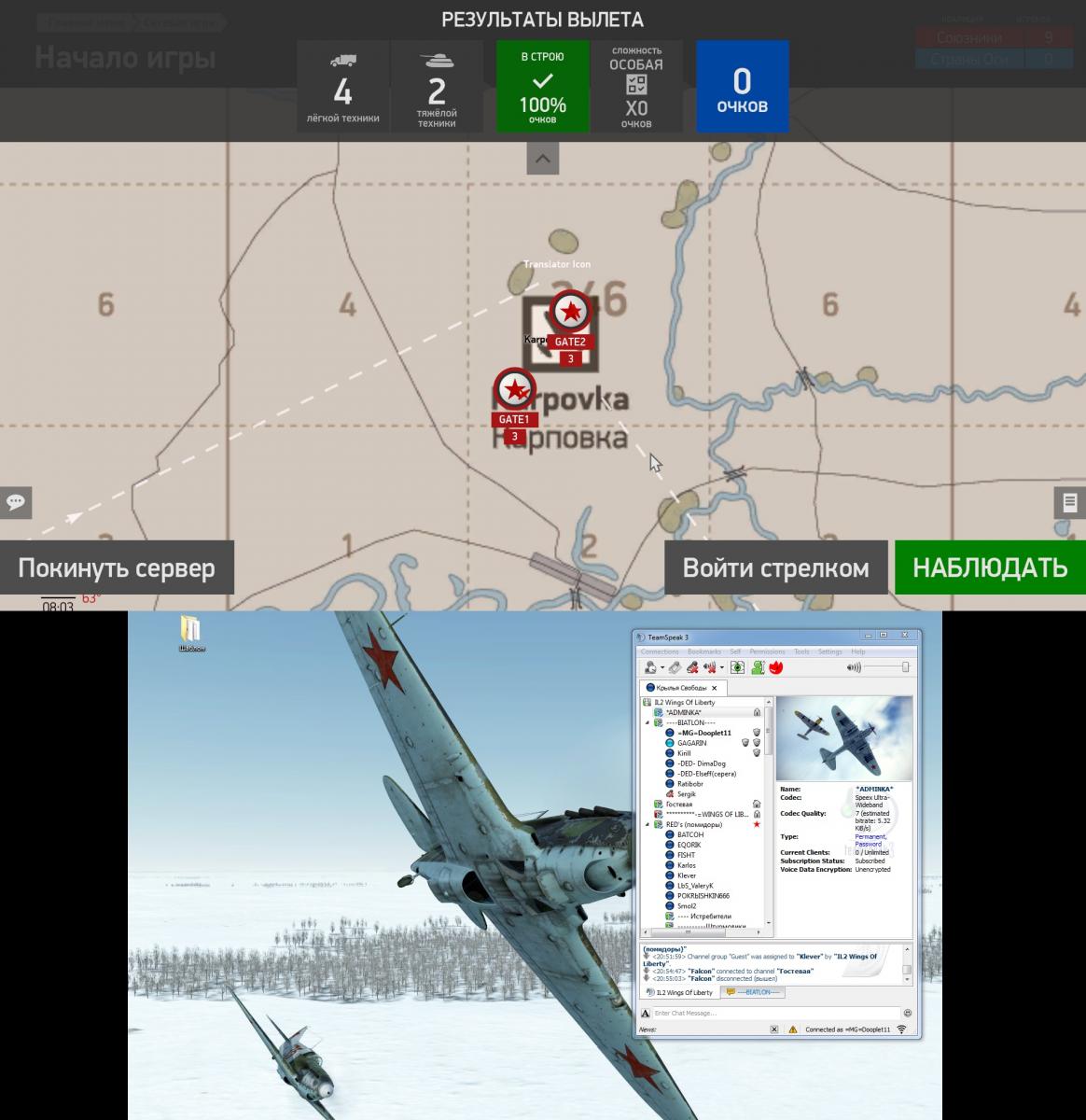Select the Гостевая channel
This screenshot has height=1120, width=1086.
click(679, 805)
